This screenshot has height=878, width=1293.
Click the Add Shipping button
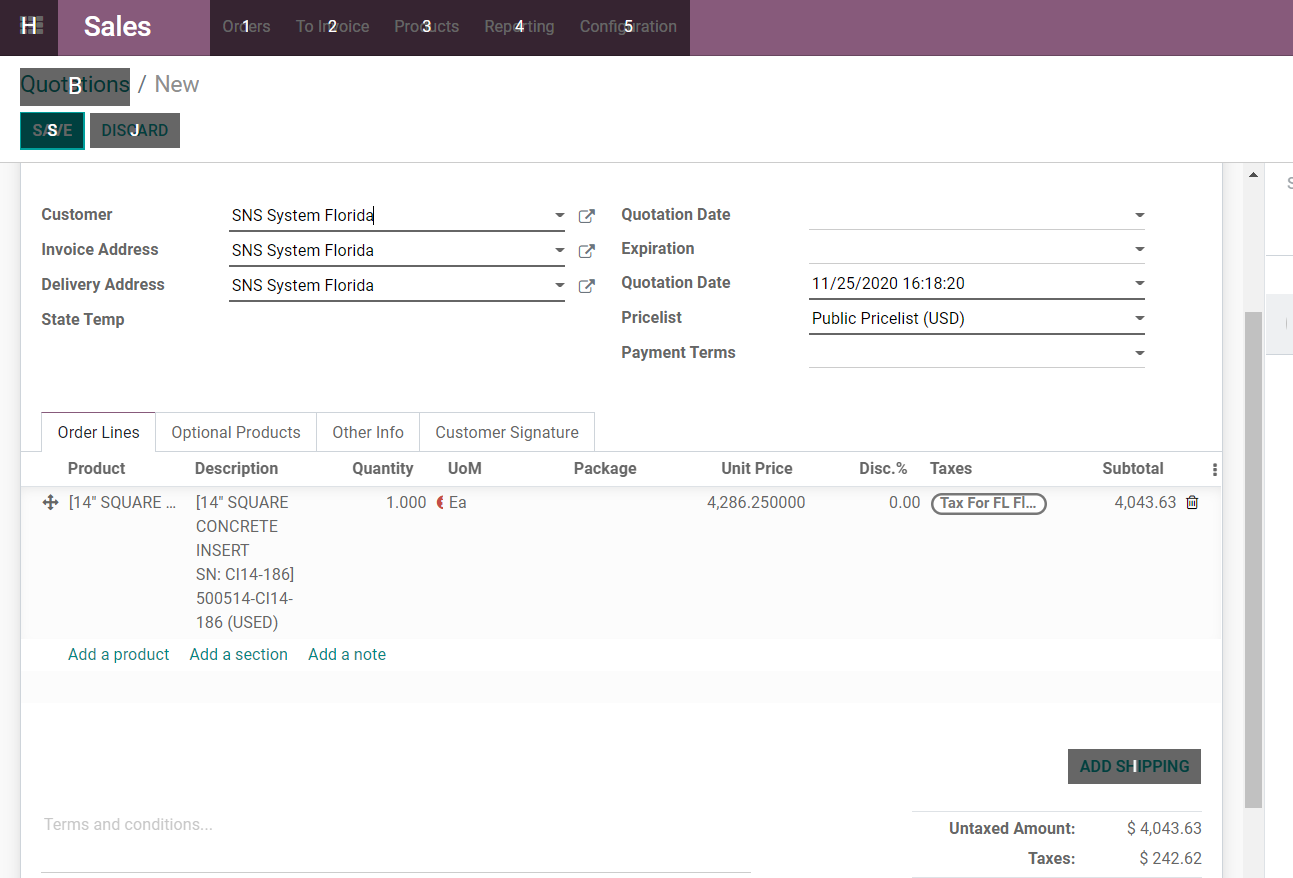point(1134,766)
